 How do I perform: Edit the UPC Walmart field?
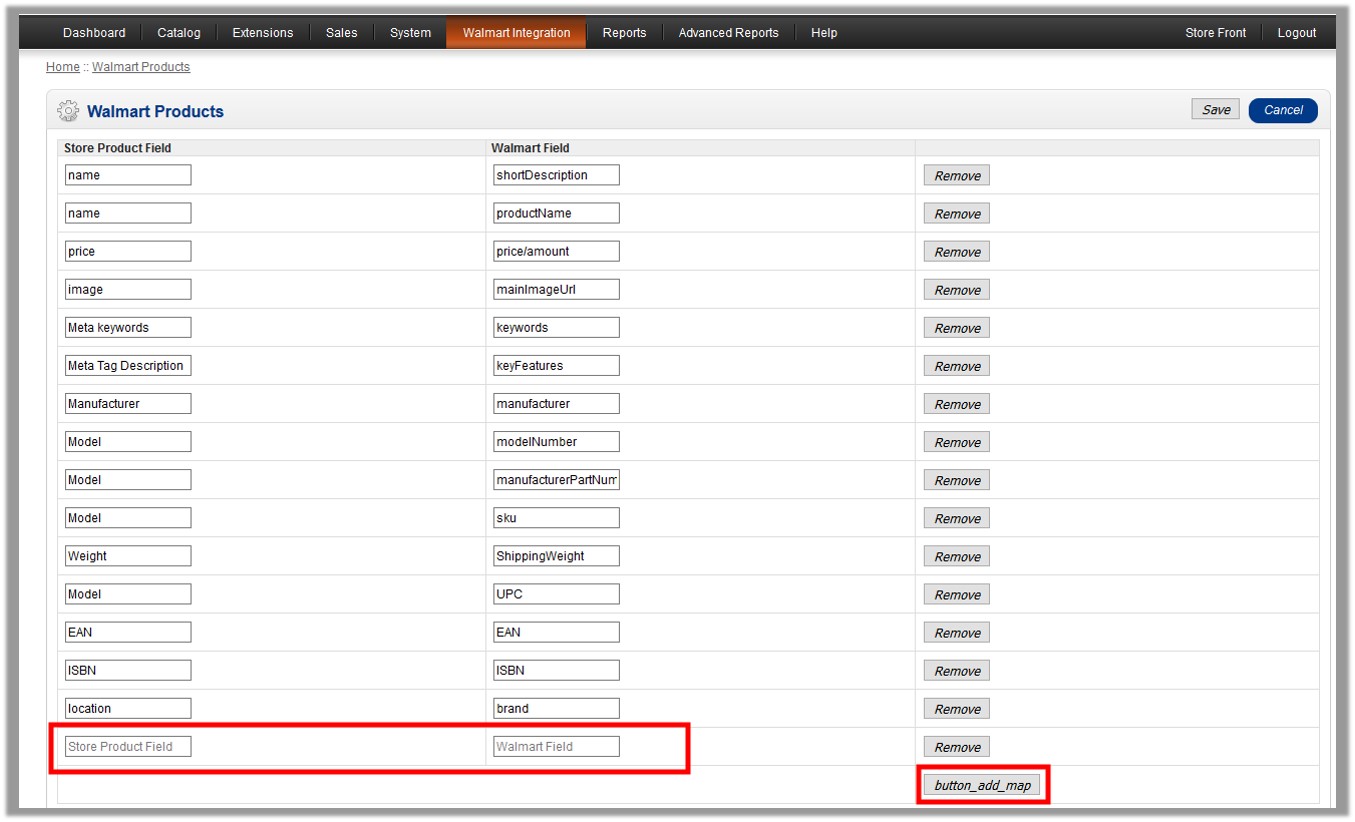pyautogui.click(x=556, y=593)
